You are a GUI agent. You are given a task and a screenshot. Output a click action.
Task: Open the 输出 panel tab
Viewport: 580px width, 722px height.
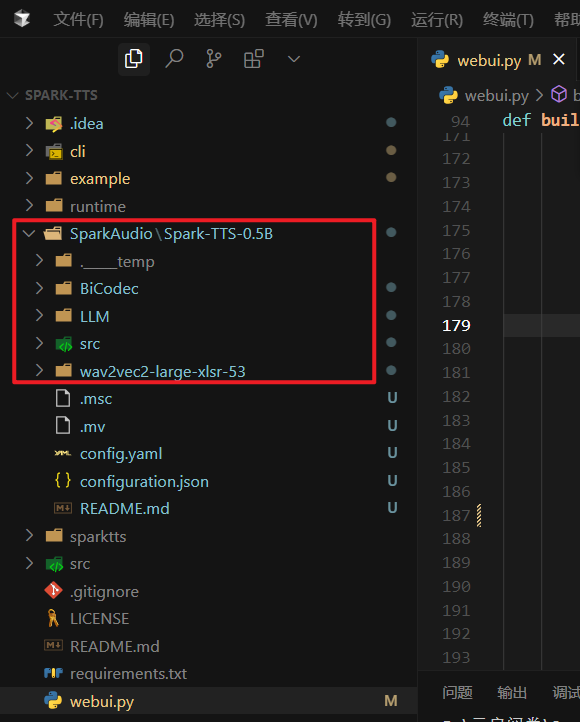(x=512, y=693)
